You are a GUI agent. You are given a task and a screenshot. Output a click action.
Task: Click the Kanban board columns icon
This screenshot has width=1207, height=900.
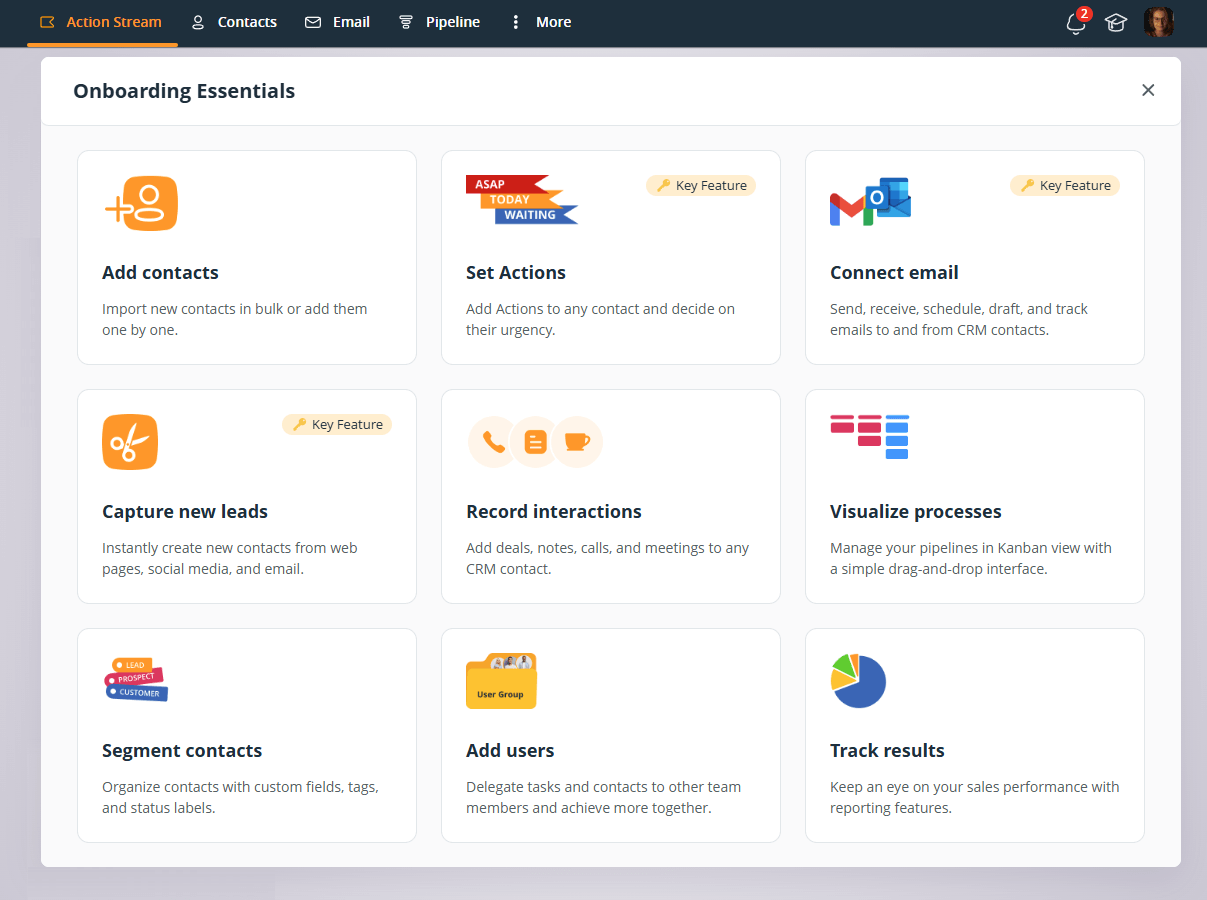(x=869, y=437)
